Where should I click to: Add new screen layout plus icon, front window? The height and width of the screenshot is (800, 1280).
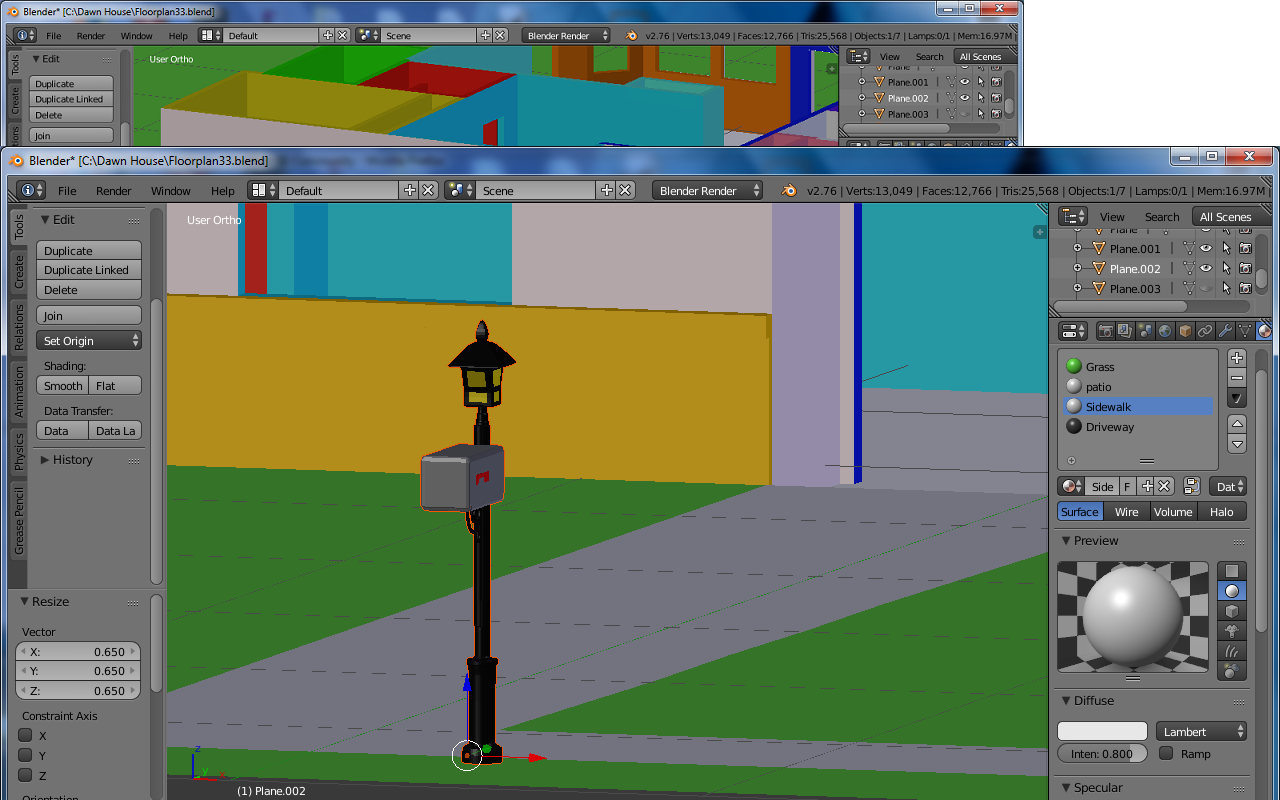point(409,190)
